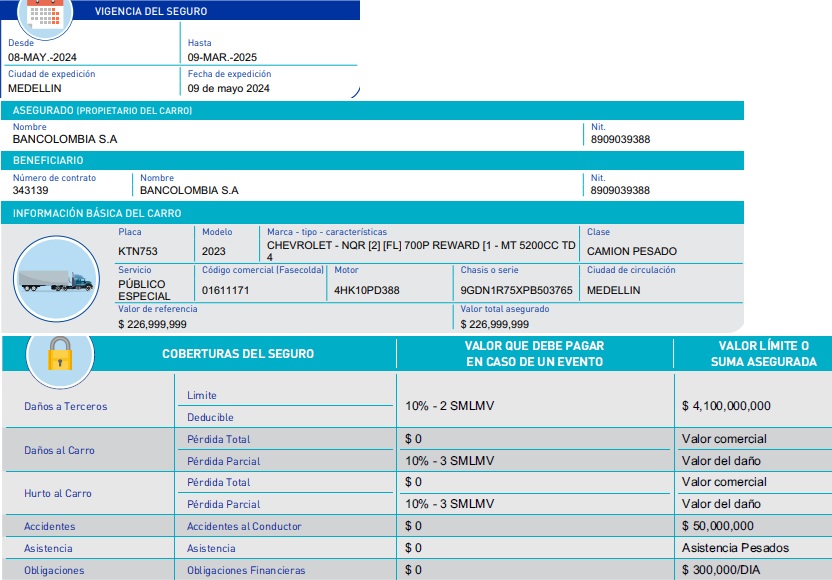832x580 pixels.
Task: Click the Daños a Terceros coverage label
Action: 66,406
